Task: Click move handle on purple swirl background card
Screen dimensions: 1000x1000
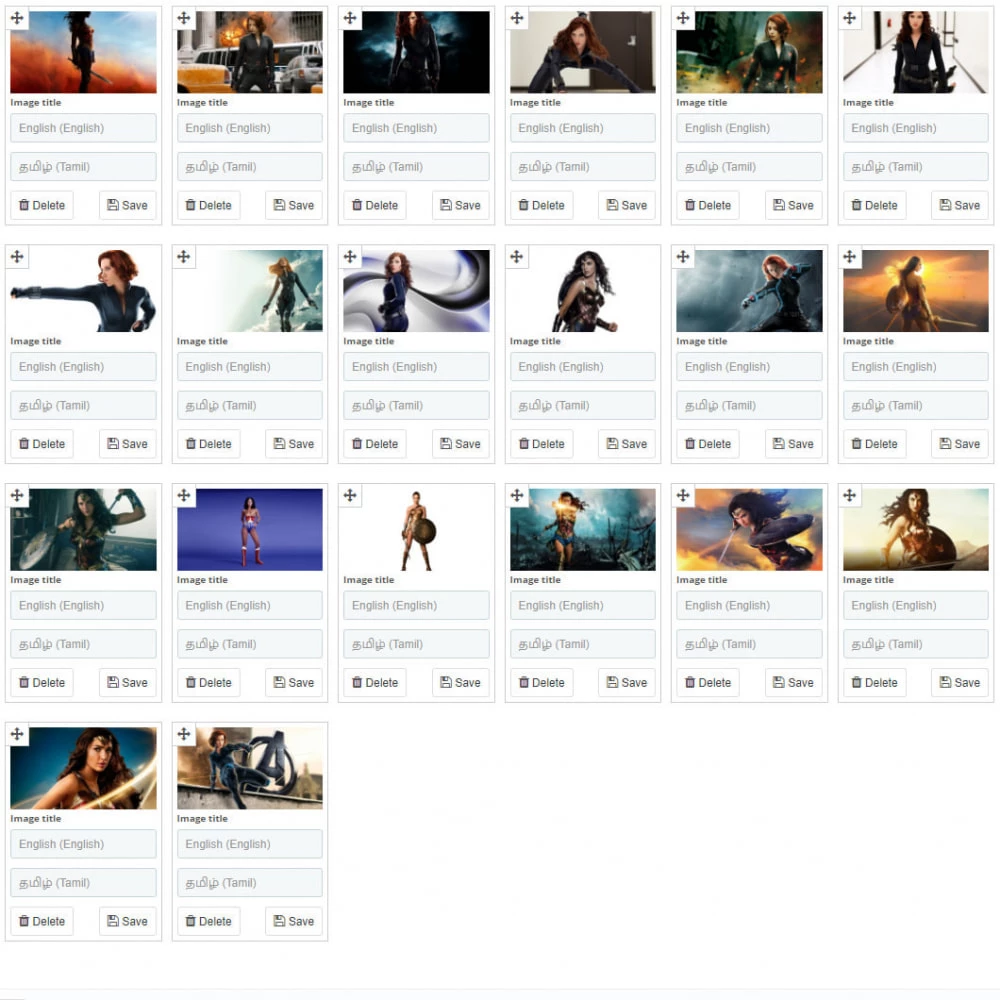Action: tap(350, 256)
